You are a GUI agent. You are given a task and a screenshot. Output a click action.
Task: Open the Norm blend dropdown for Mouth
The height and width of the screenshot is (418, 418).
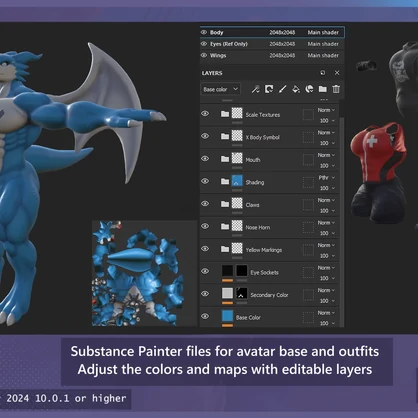point(326,155)
